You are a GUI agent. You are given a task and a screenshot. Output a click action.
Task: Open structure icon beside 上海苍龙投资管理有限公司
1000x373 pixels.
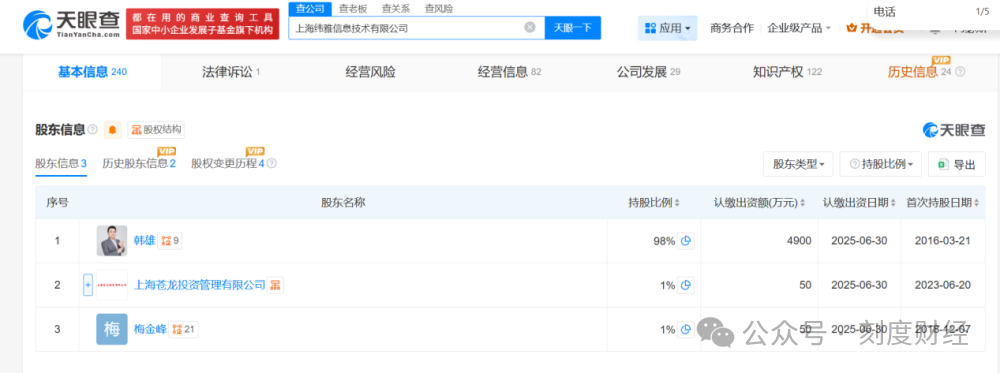276,285
